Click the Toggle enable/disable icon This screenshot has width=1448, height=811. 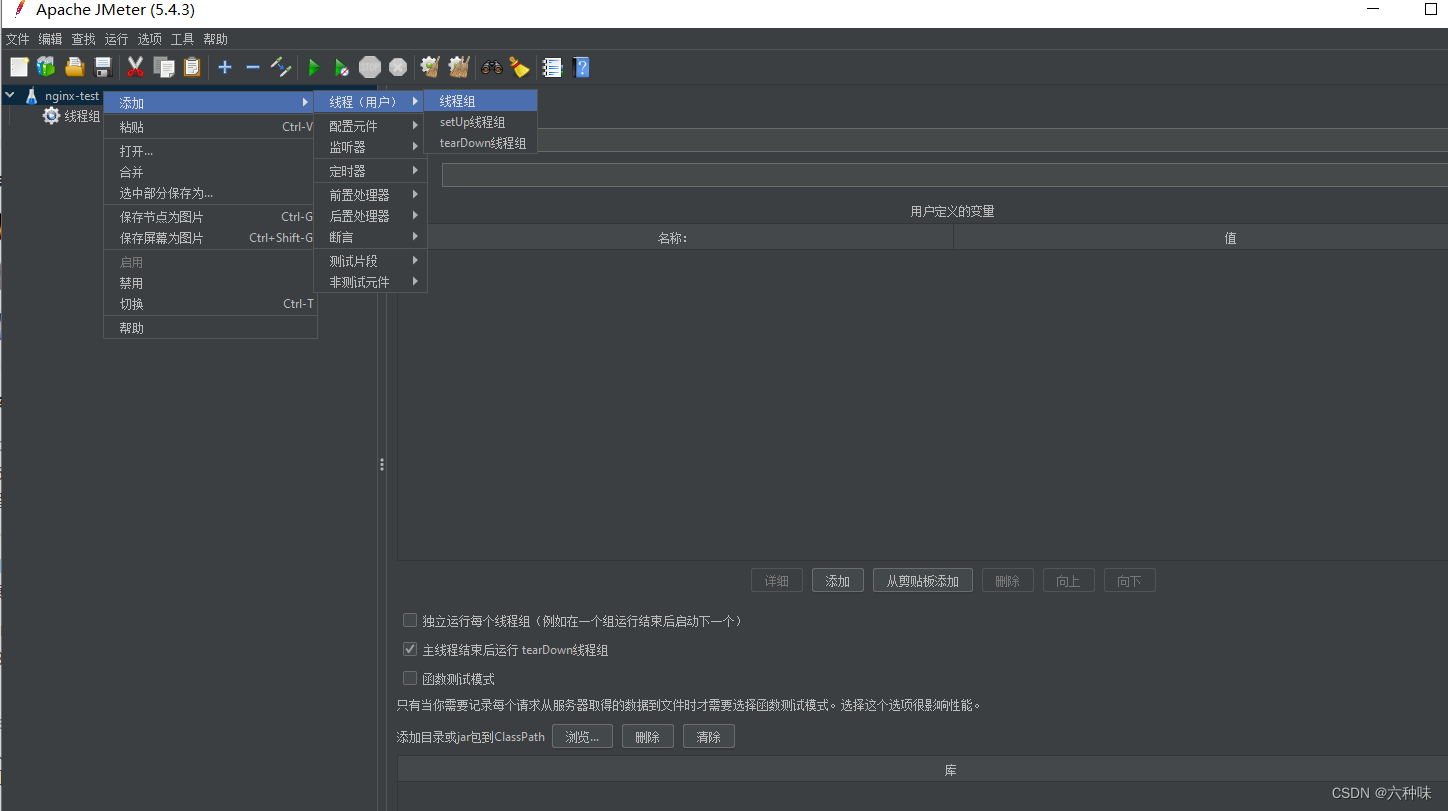[281, 67]
